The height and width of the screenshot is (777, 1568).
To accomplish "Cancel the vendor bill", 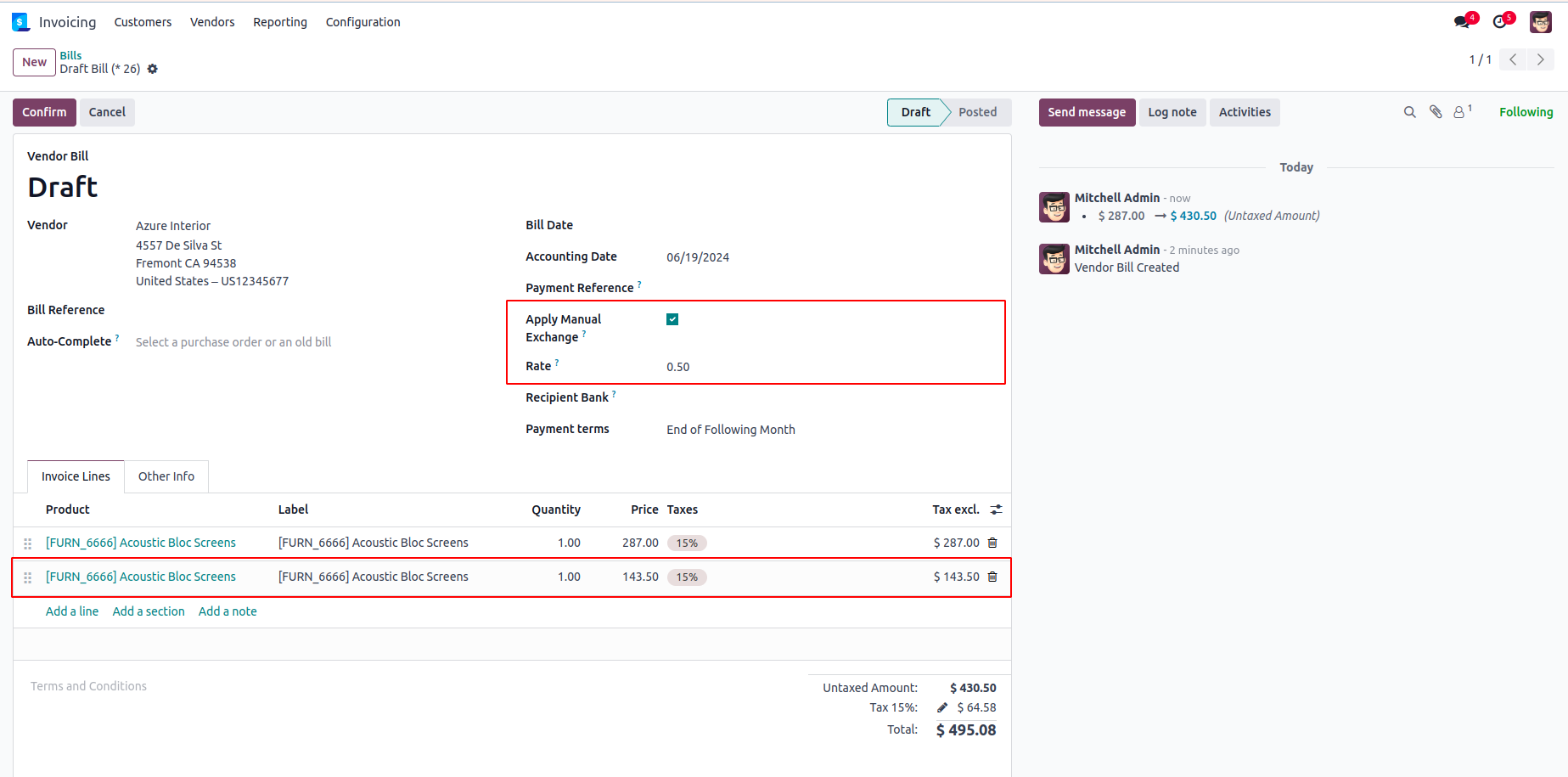I will (107, 112).
